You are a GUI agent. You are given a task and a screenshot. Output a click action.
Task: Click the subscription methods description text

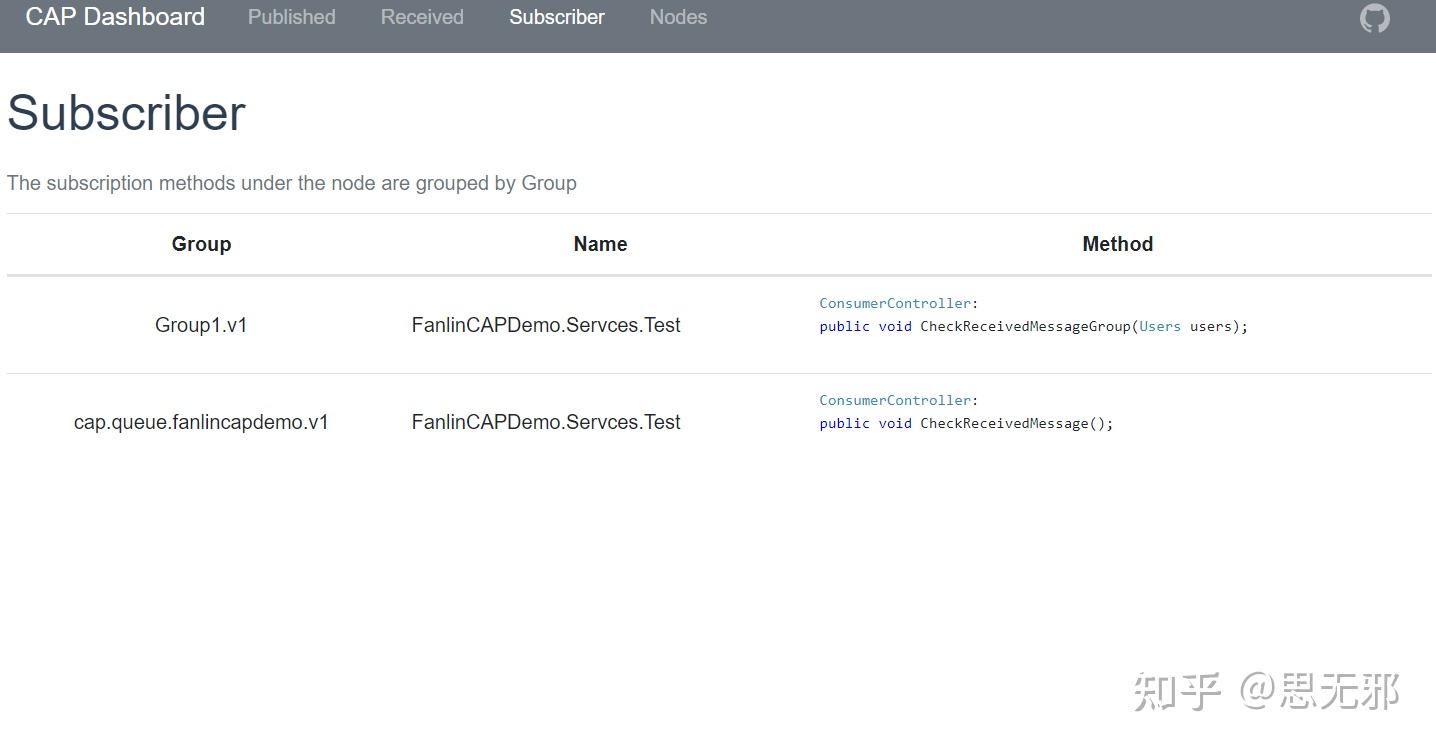(292, 183)
